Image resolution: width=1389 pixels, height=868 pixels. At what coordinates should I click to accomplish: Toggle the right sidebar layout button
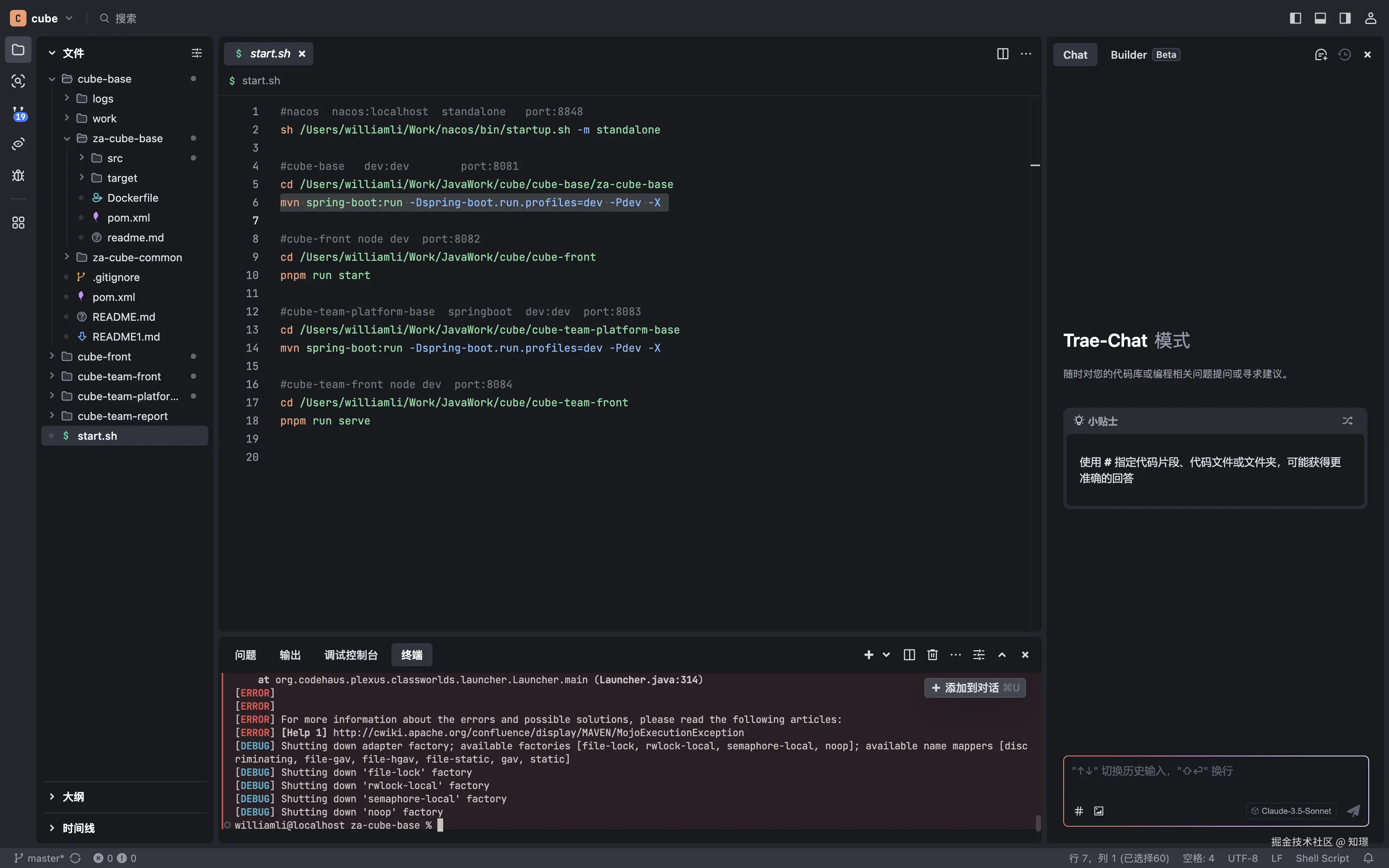(x=1345, y=18)
